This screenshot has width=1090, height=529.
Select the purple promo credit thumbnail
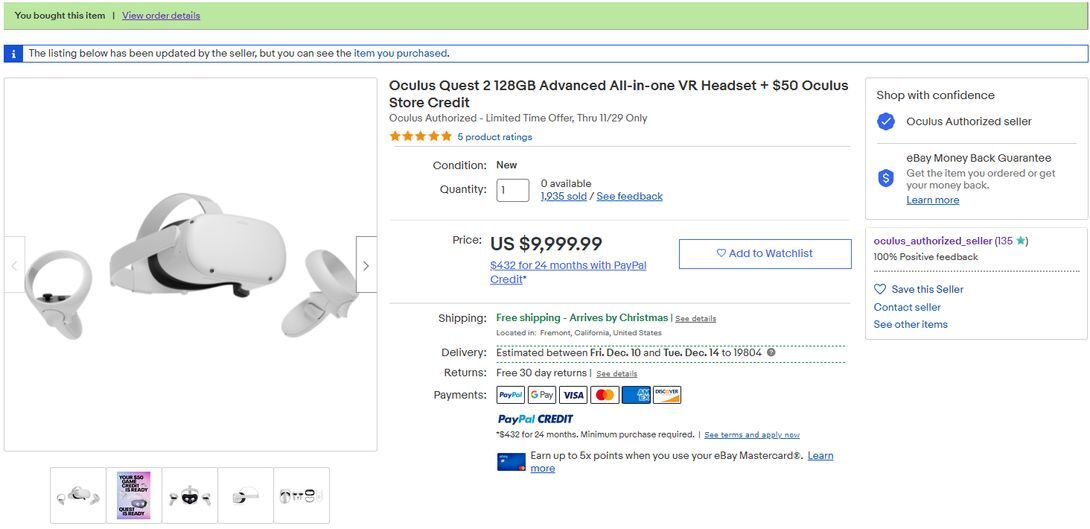(133, 495)
